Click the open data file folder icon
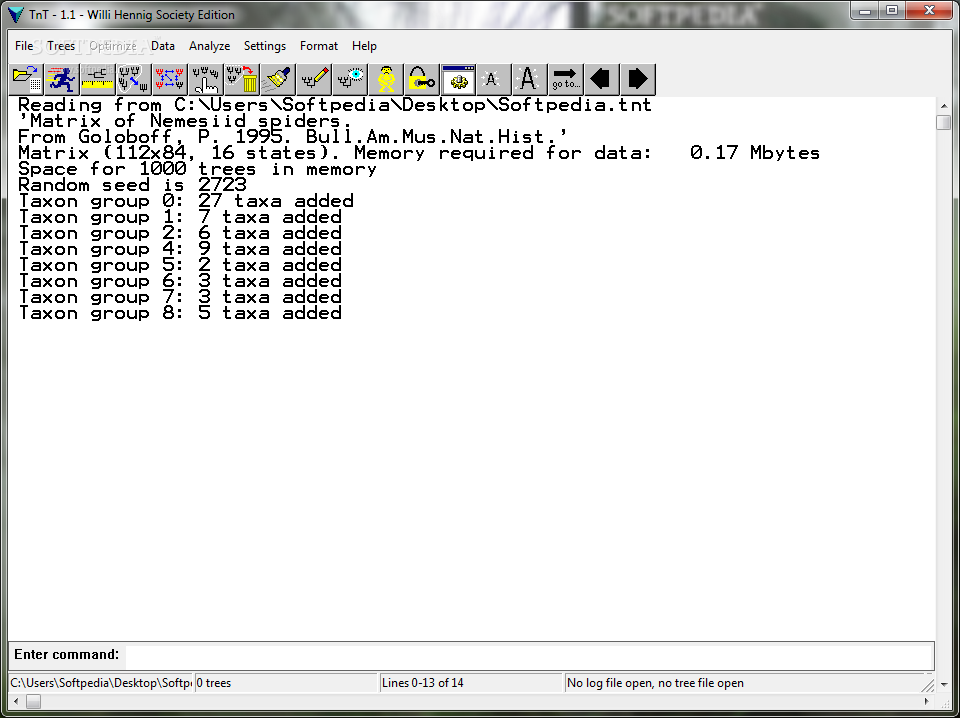 [x=26, y=80]
